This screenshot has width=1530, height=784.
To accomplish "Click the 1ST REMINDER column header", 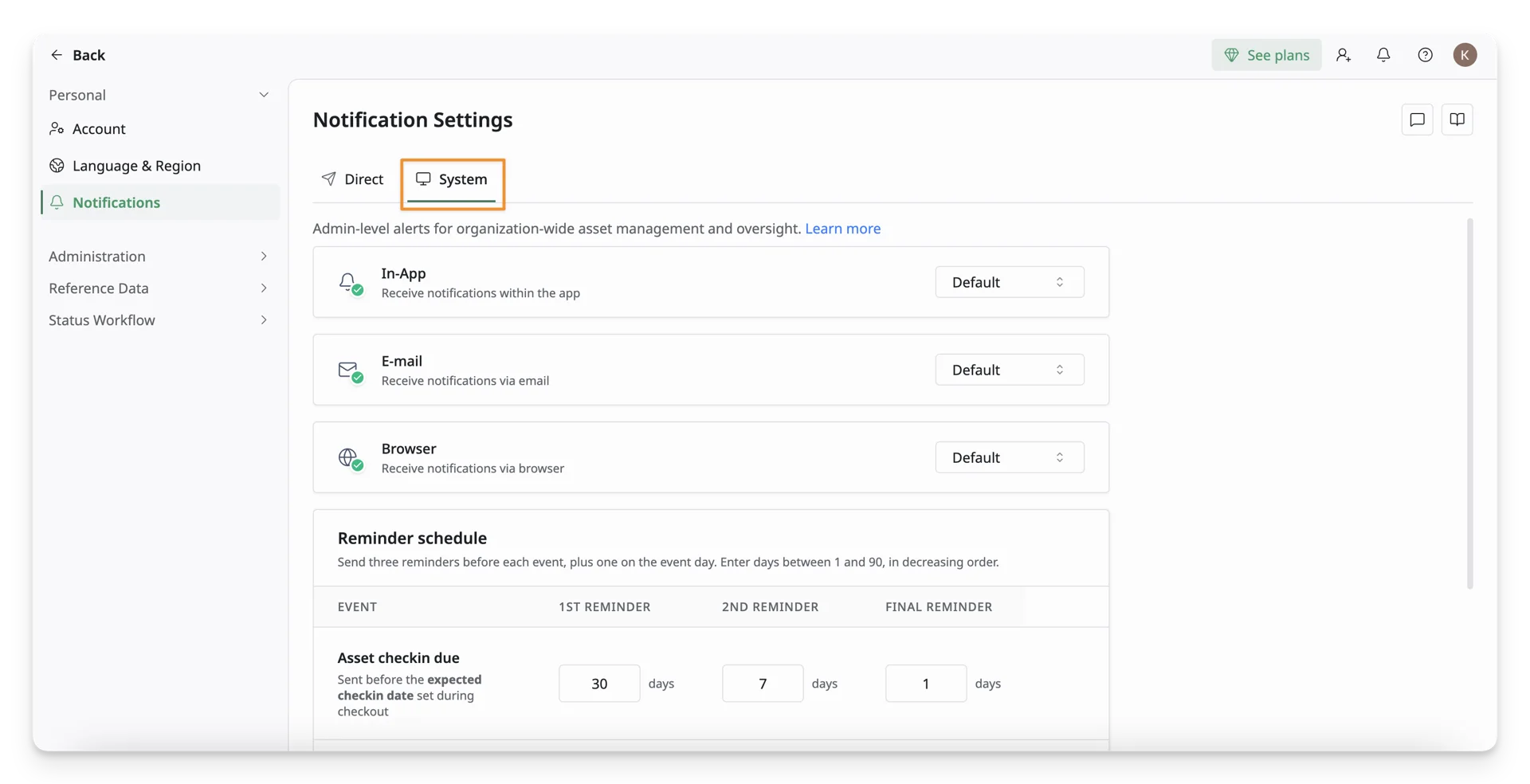I will click(604, 607).
